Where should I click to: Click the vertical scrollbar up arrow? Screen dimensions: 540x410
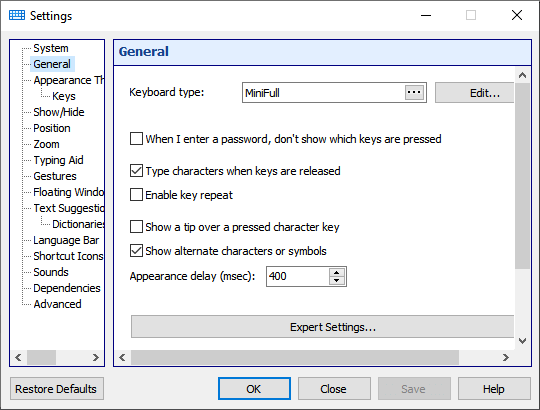(522, 75)
